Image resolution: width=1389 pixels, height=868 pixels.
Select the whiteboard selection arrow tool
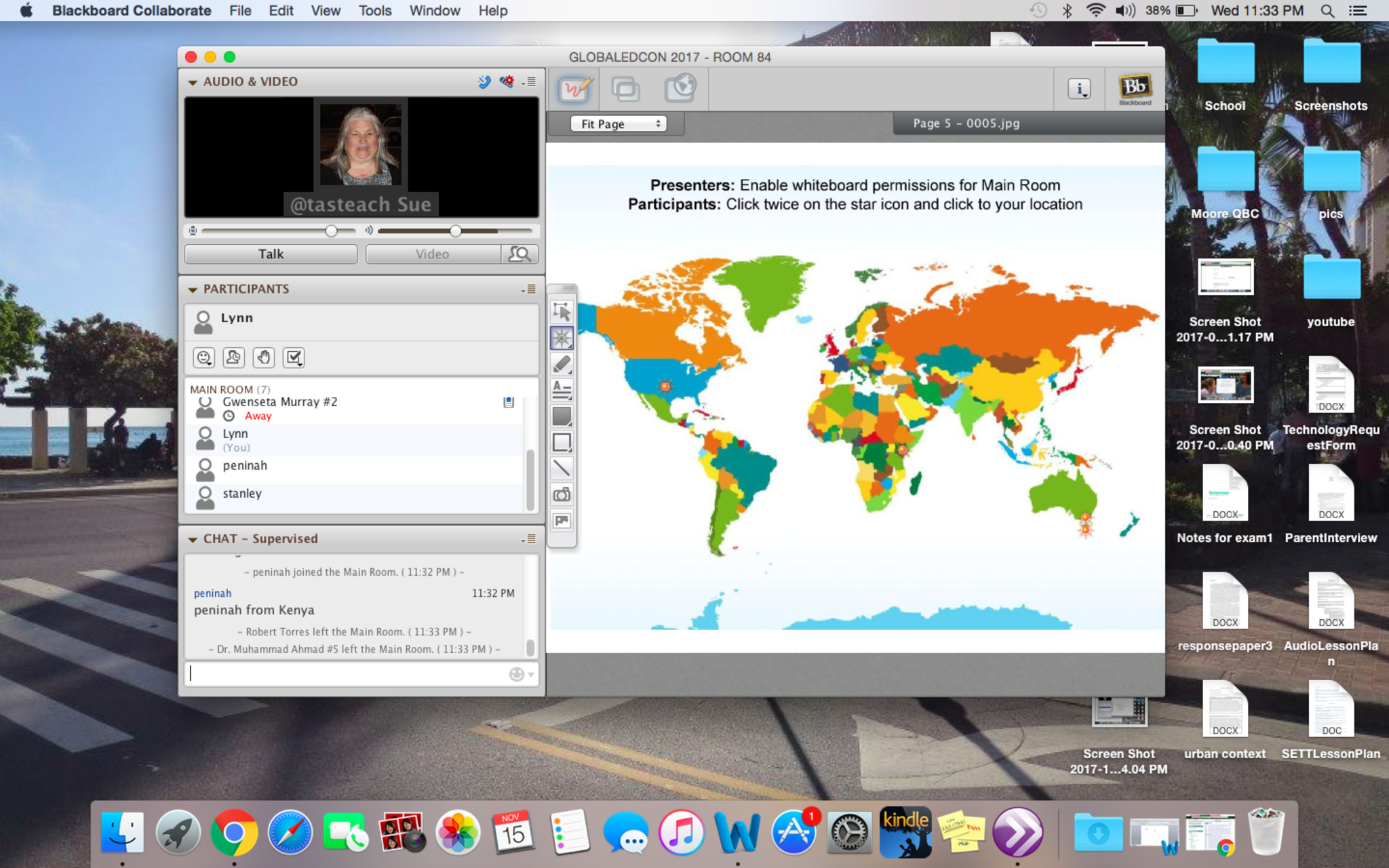tap(562, 311)
